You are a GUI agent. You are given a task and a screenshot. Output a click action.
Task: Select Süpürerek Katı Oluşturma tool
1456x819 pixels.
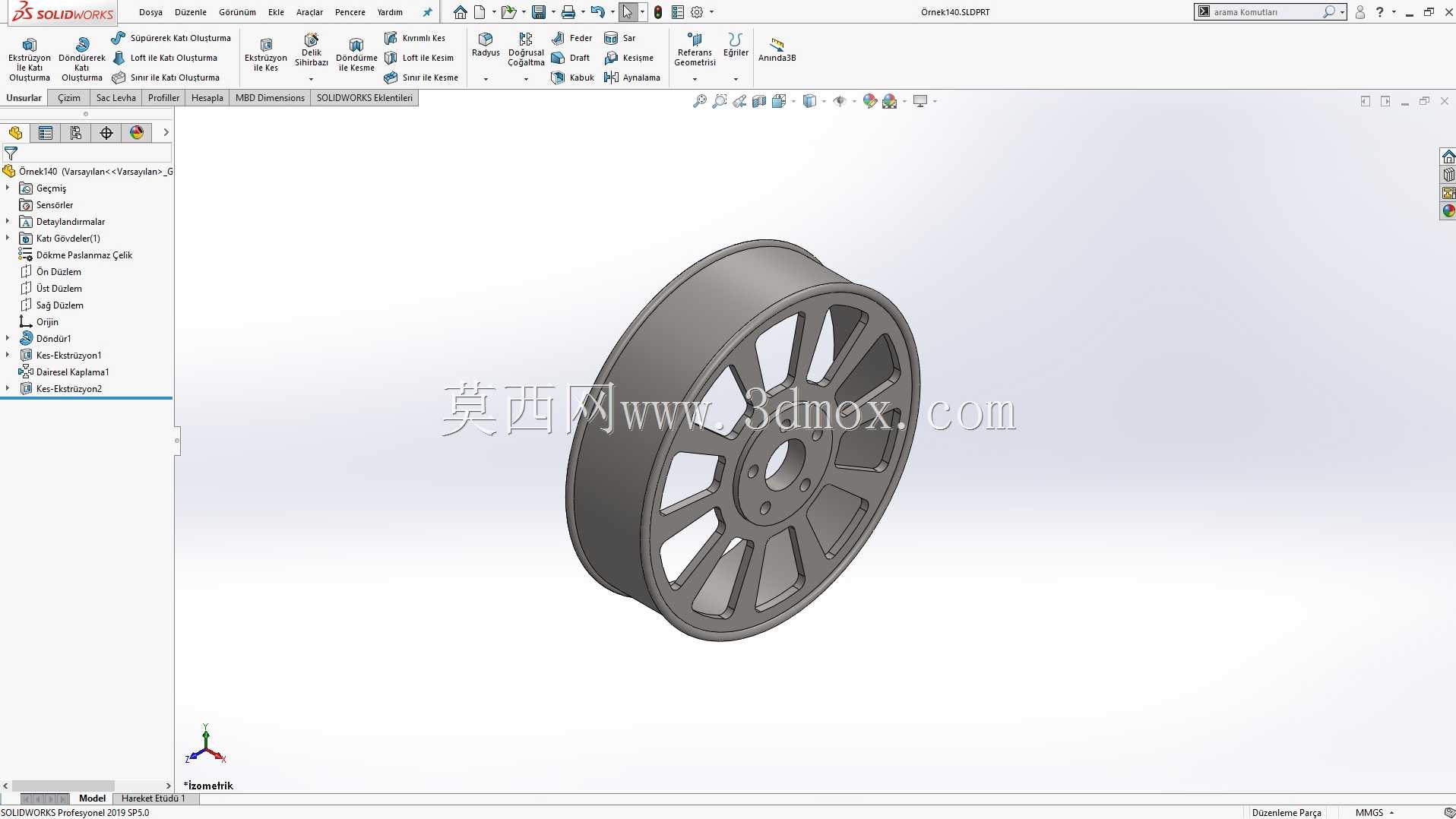pos(171,38)
